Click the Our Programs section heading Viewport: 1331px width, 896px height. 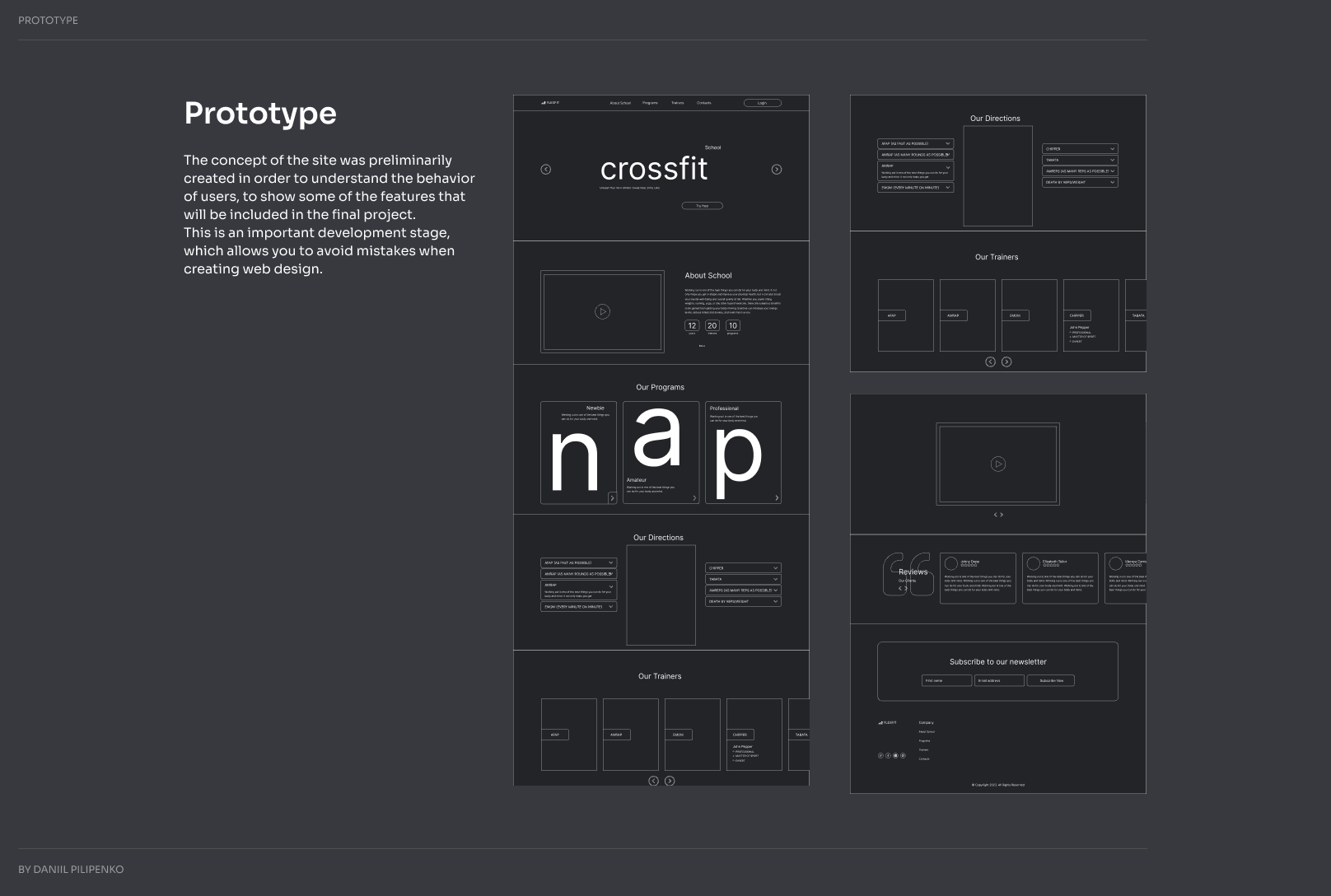point(660,387)
